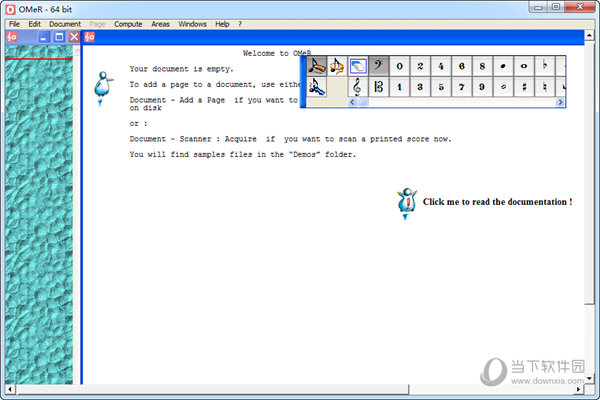
Task: Open the Help menu
Action: coord(222,24)
